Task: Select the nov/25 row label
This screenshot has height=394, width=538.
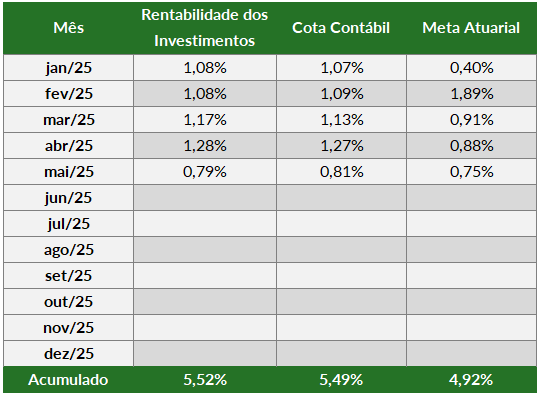Action: coord(69,328)
